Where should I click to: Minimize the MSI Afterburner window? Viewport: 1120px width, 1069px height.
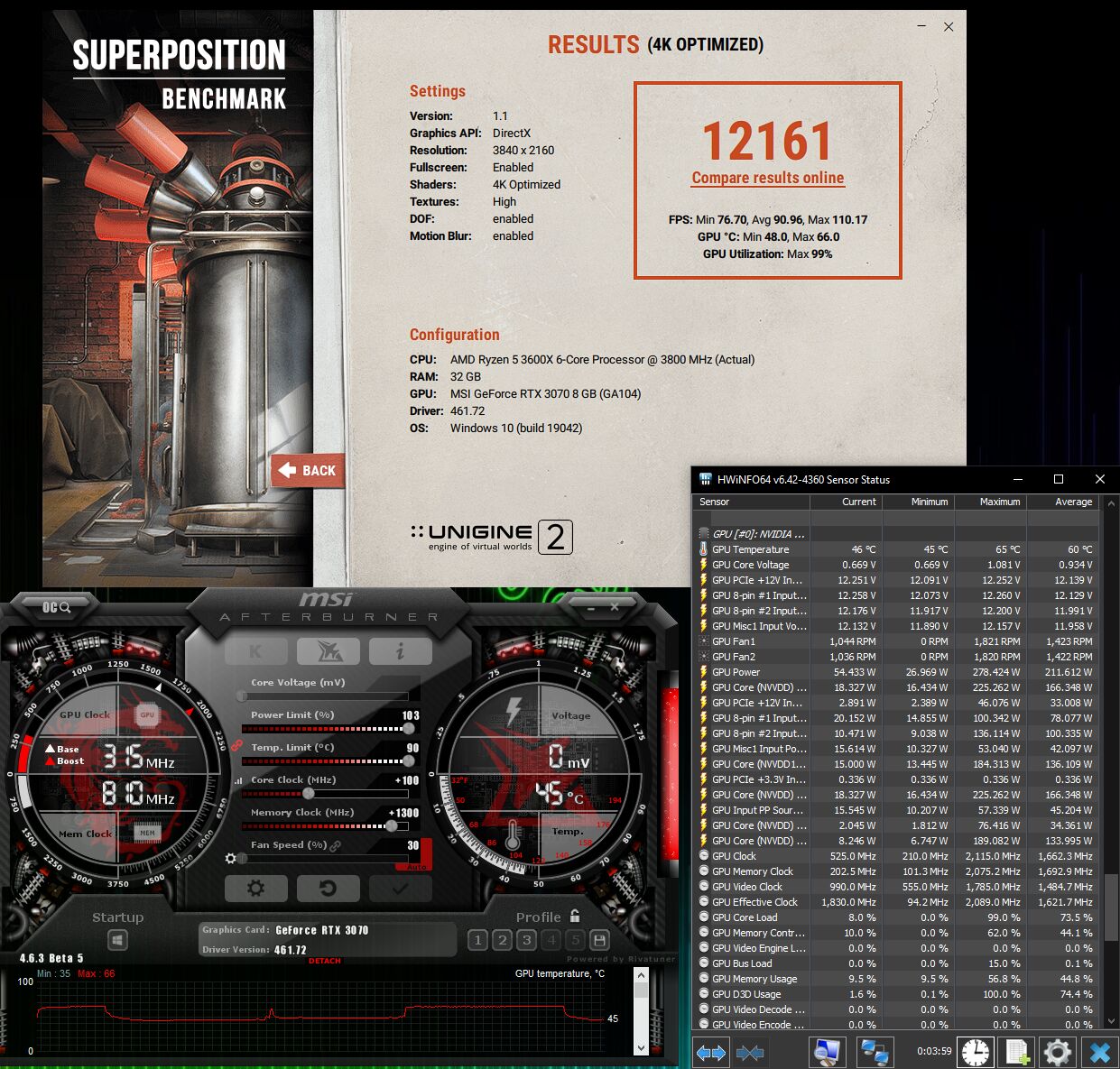(589, 607)
